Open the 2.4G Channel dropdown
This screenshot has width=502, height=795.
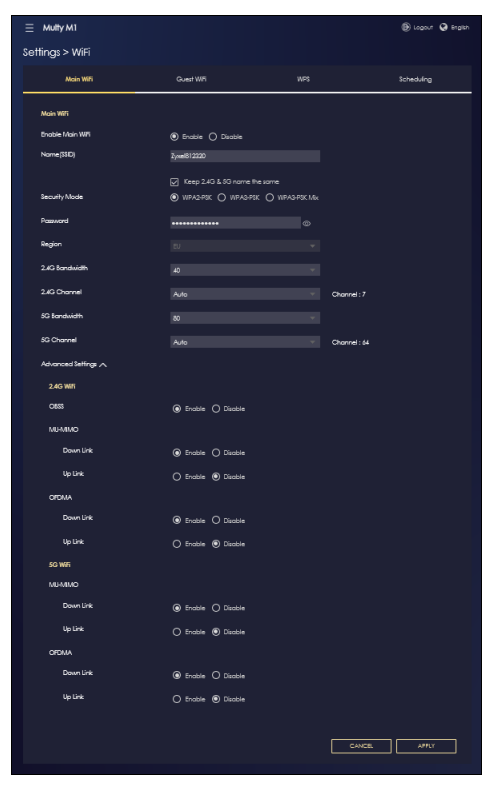[245, 294]
